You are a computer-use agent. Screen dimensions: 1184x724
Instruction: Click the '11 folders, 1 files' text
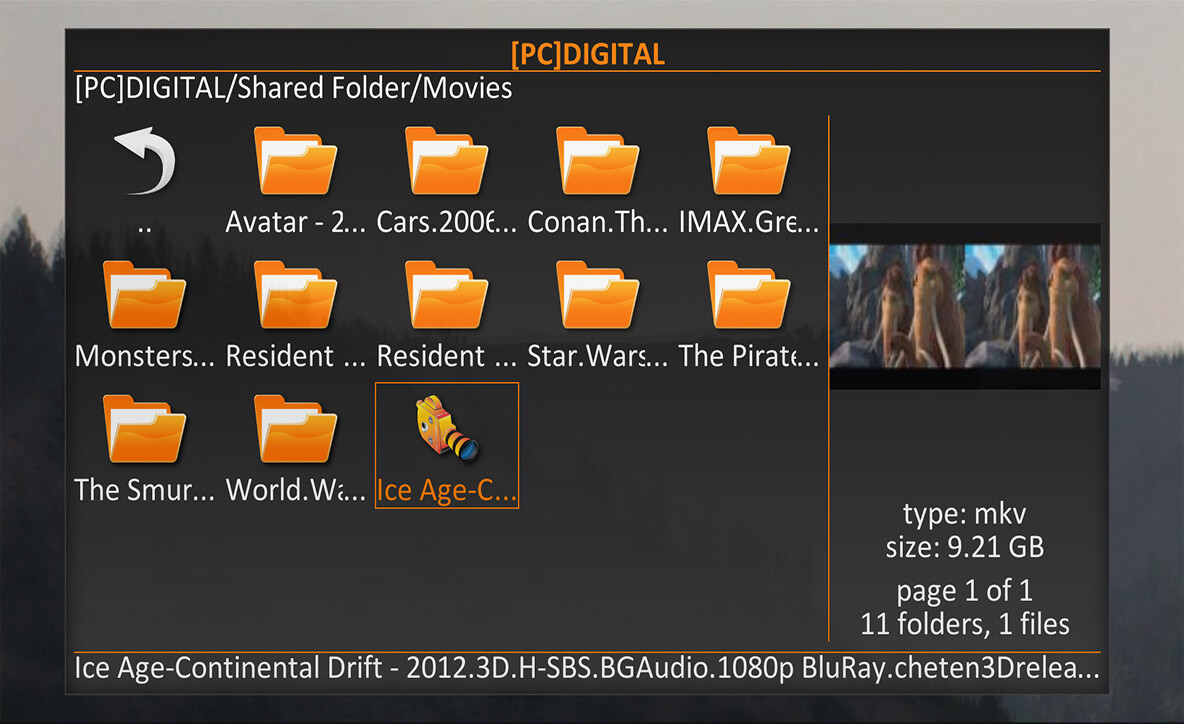(x=964, y=624)
